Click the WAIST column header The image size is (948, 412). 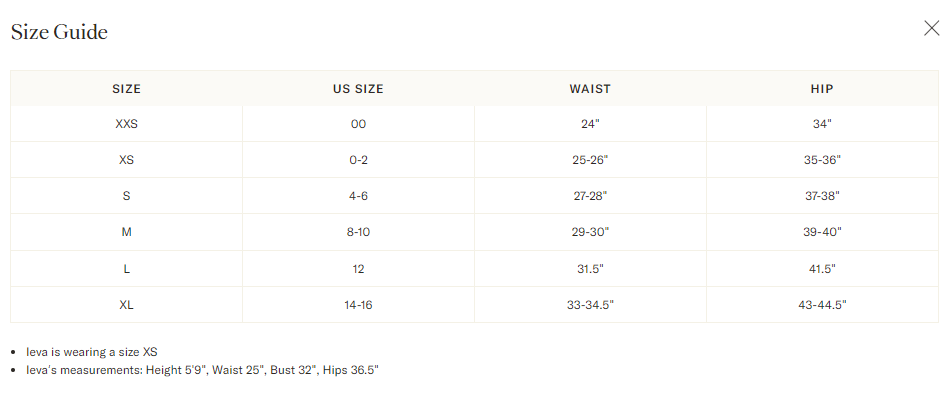point(590,89)
